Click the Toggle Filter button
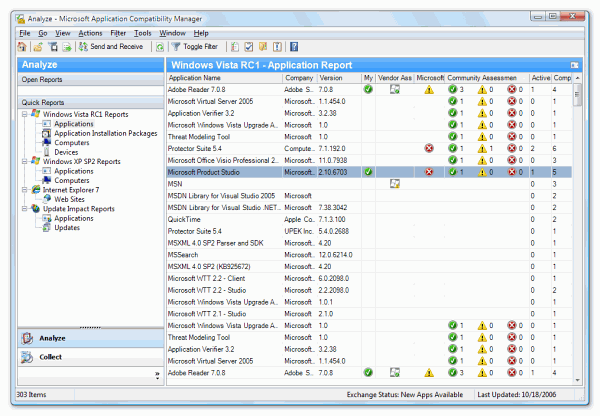600x416 pixels. pos(193,46)
